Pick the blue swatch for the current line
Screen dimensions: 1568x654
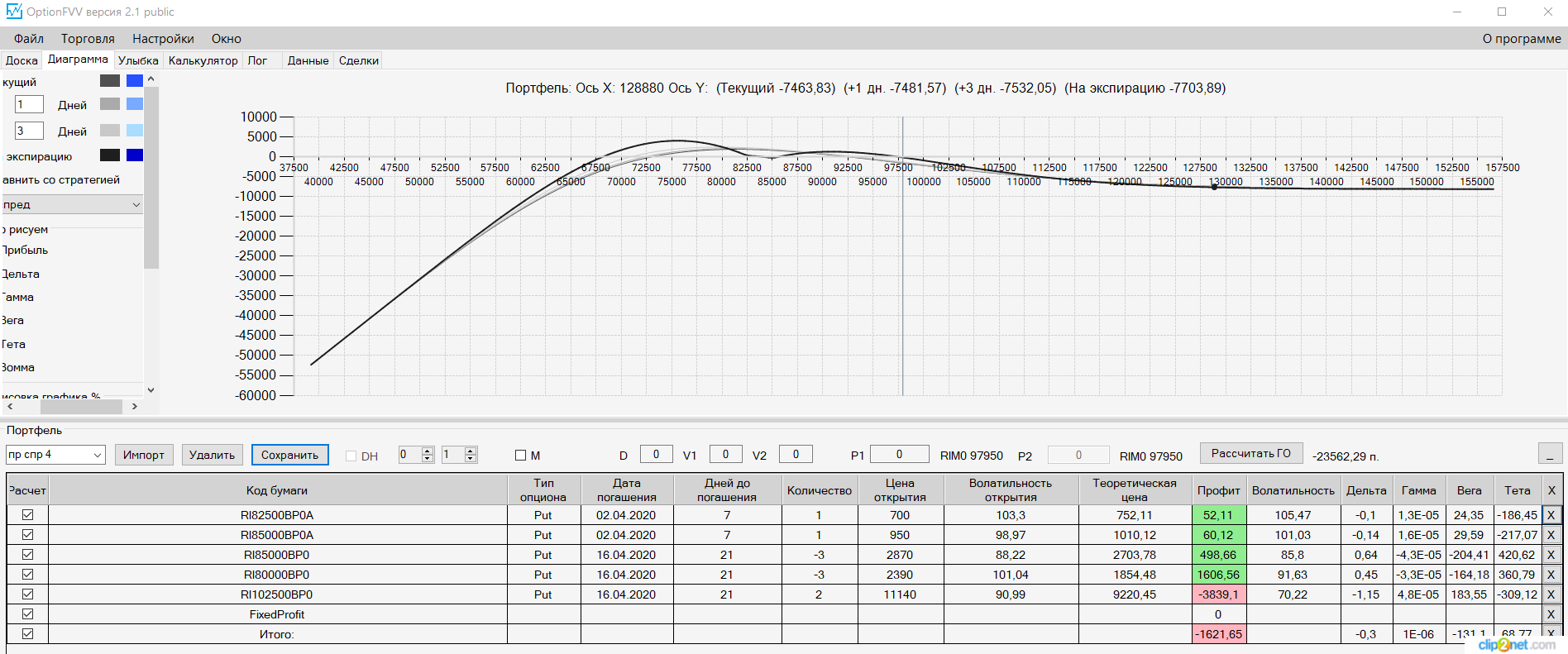135,80
